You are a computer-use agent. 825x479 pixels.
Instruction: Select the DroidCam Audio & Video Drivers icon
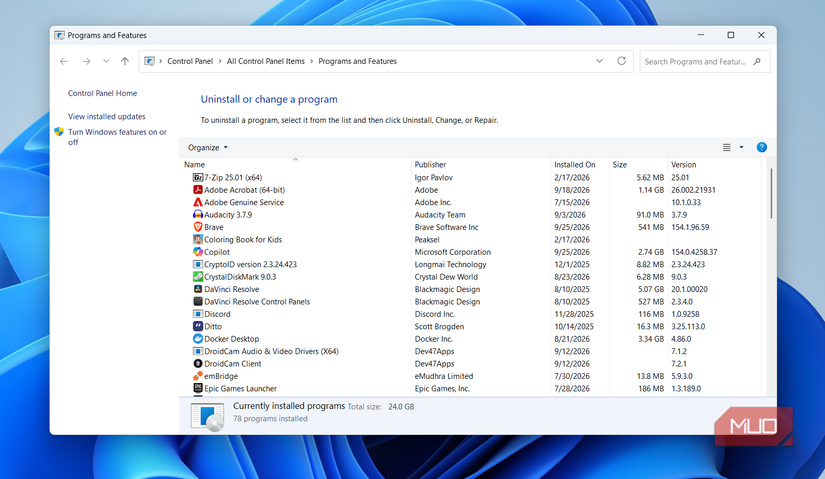[x=198, y=351]
